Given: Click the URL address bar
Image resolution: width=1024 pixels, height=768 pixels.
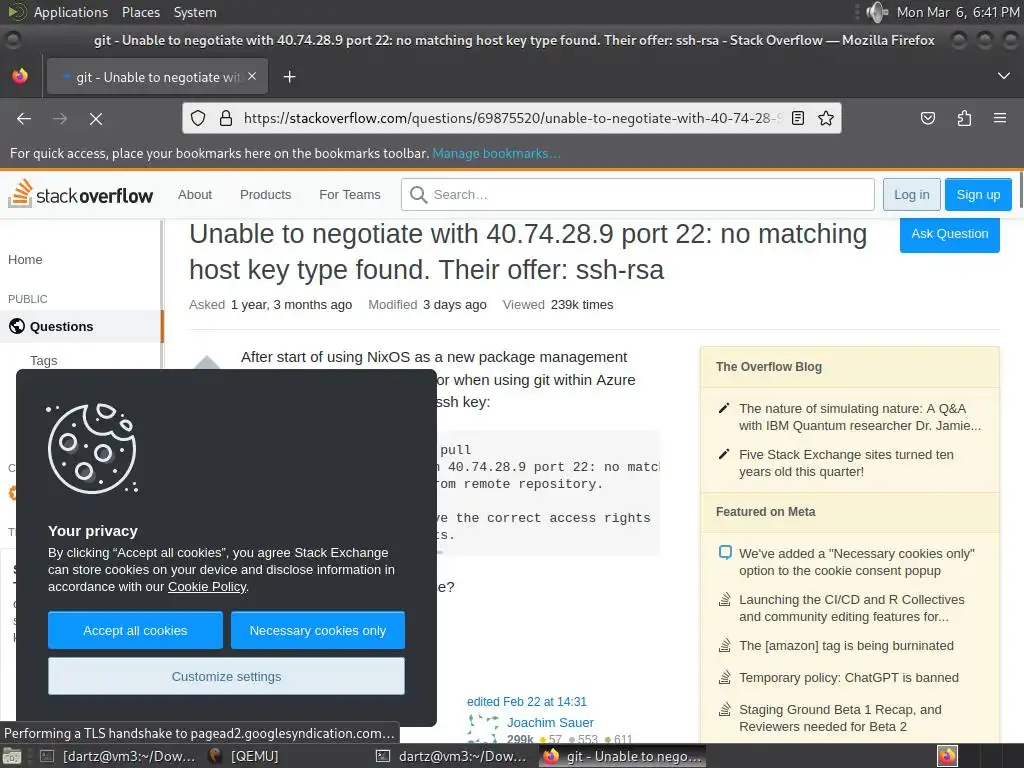Looking at the screenshot, I should pos(511,118).
